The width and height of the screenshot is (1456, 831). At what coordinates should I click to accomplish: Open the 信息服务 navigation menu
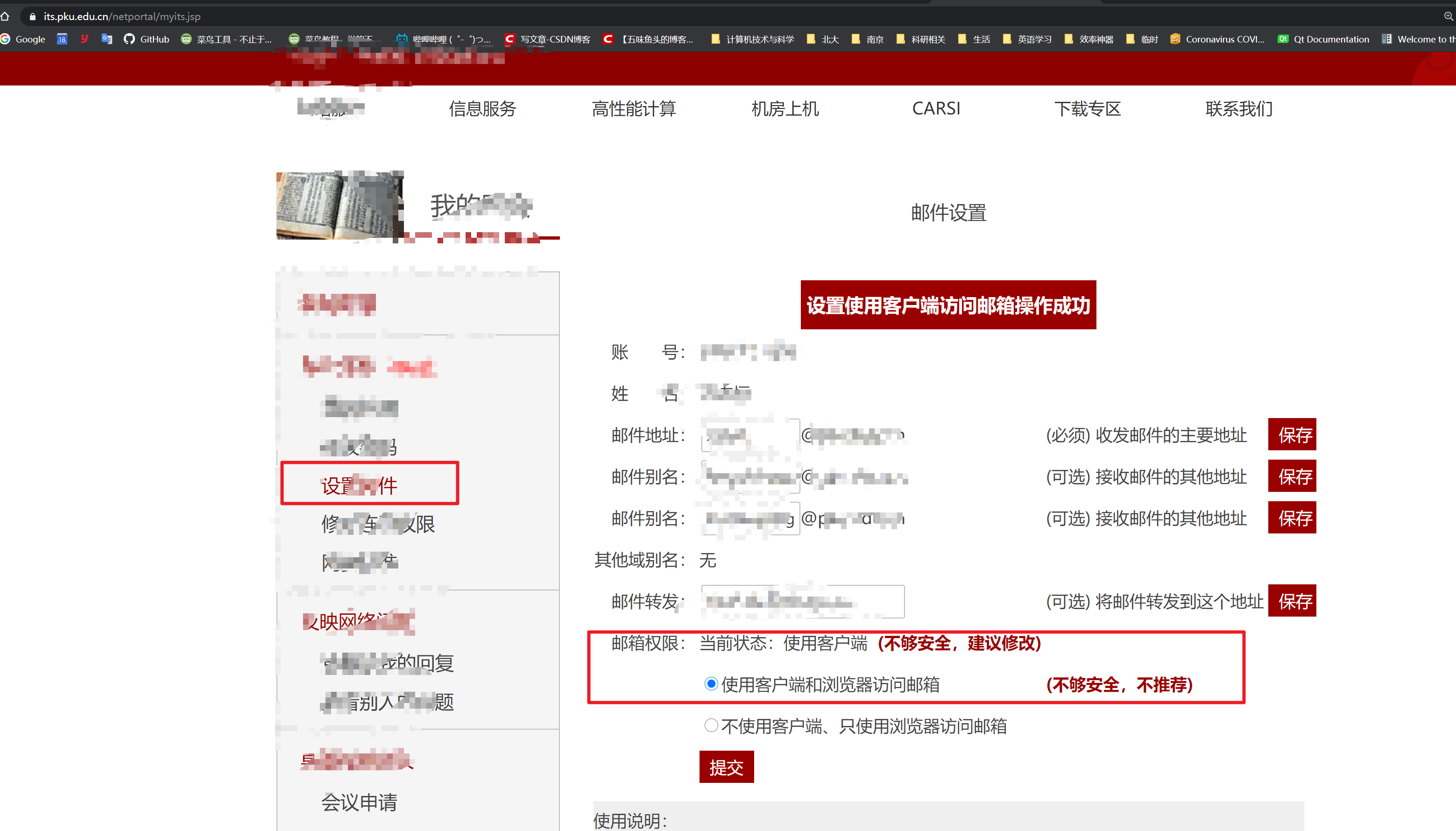482,108
